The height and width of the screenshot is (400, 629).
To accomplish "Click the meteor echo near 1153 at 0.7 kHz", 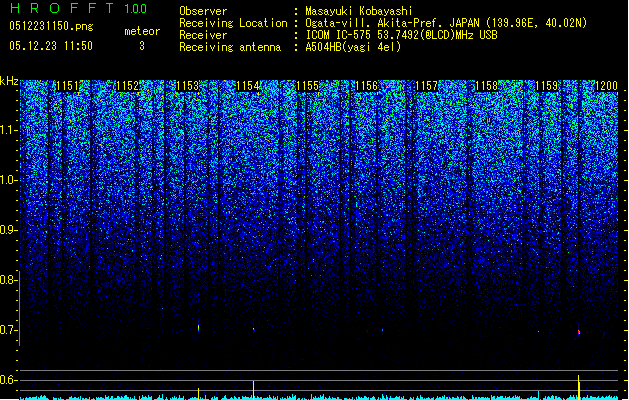I will tap(198, 328).
